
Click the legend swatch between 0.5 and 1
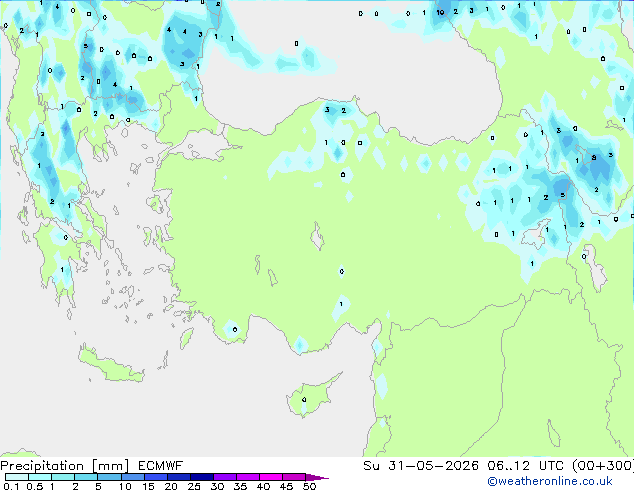coord(40,477)
